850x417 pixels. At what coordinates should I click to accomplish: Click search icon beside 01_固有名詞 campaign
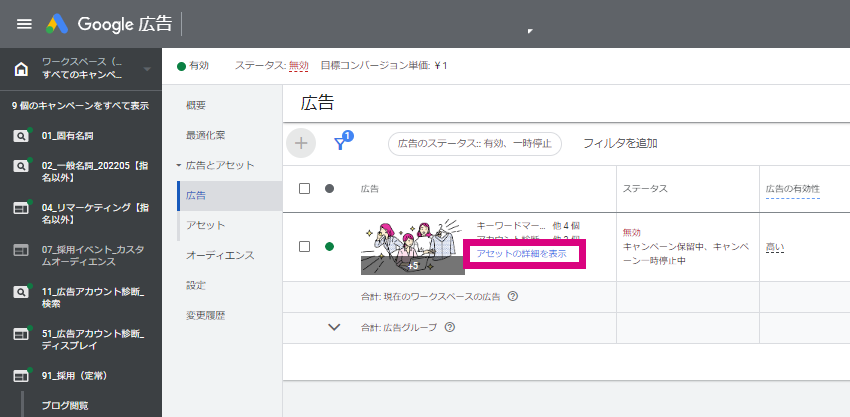(x=21, y=136)
